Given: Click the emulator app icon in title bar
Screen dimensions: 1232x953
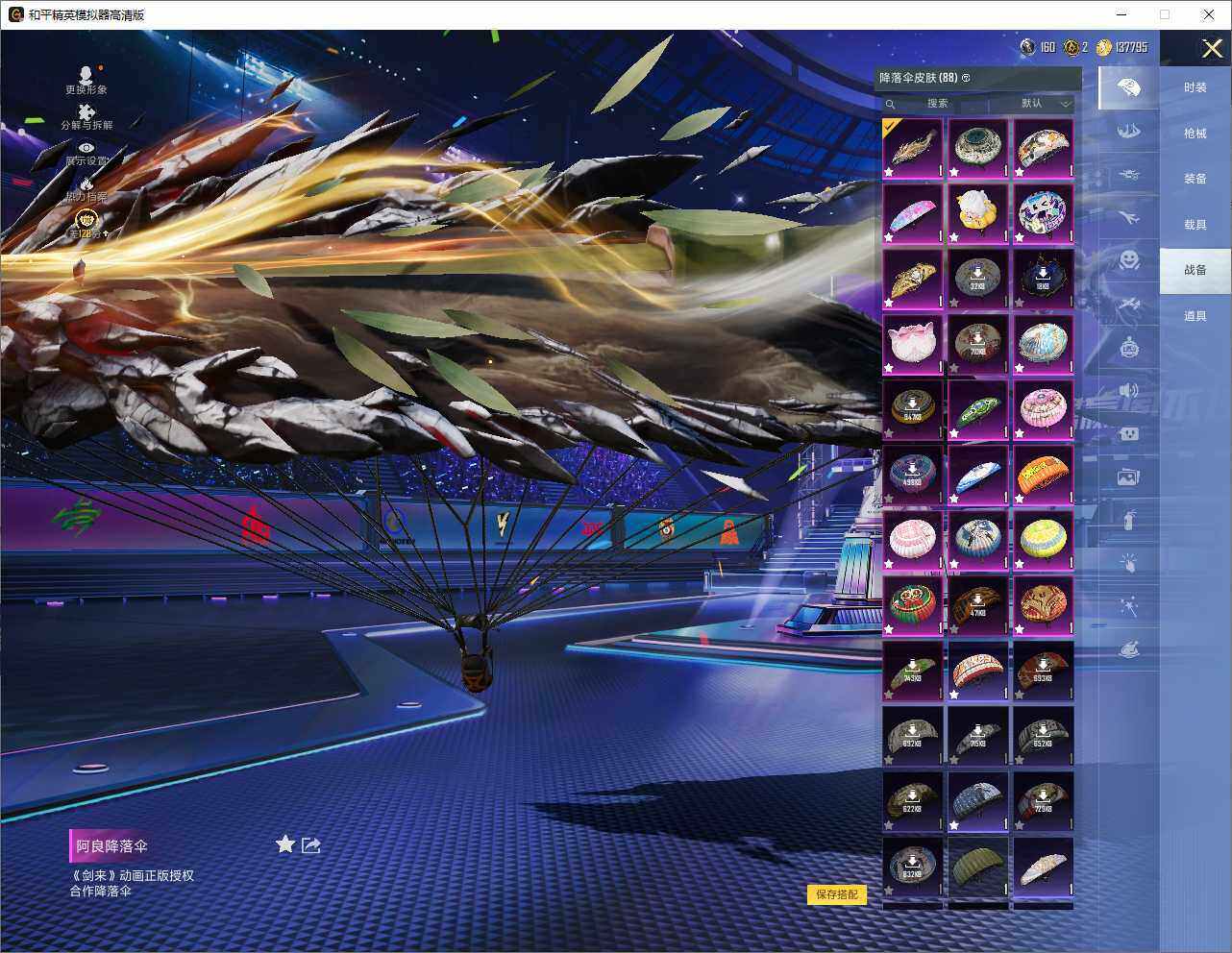Looking at the screenshot, I should 15,14.
